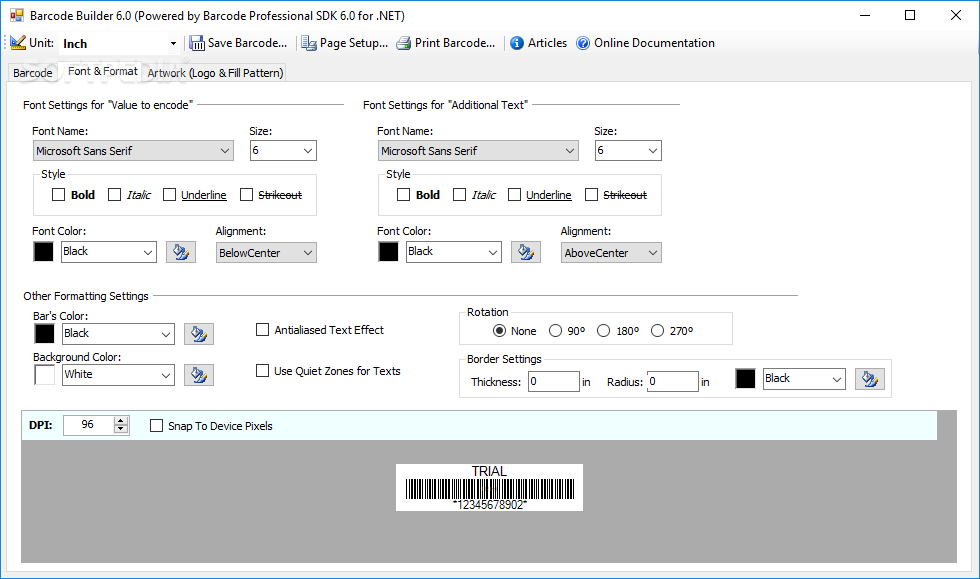980x579 pixels.
Task: Click the Articles link text
Action: pyautogui.click(x=548, y=43)
